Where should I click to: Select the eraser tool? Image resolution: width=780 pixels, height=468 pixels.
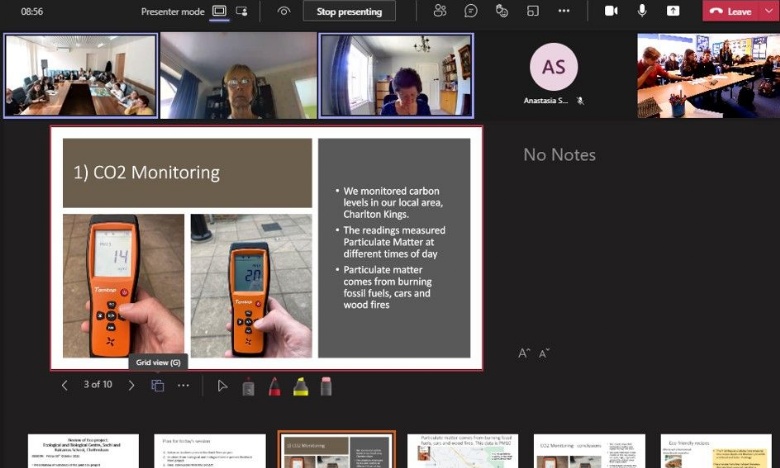point(326,385)
